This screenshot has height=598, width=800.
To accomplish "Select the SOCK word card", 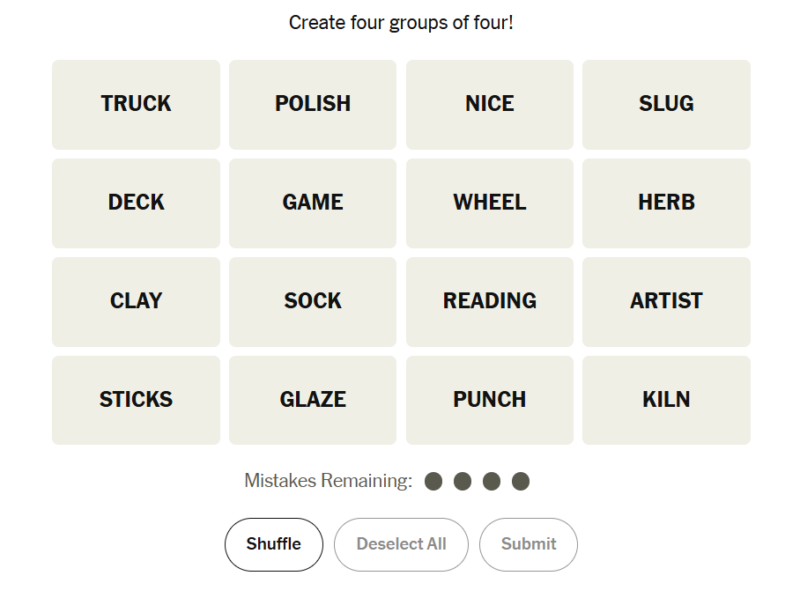I will pos(313,301).
